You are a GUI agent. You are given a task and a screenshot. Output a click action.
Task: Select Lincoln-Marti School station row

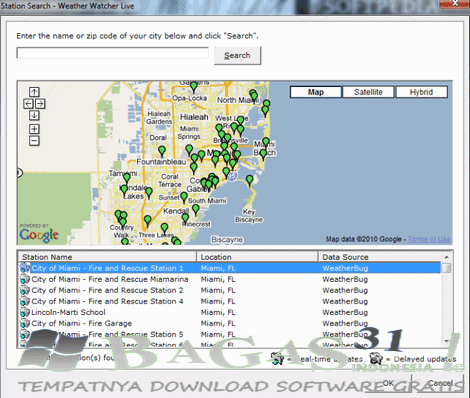230,312
